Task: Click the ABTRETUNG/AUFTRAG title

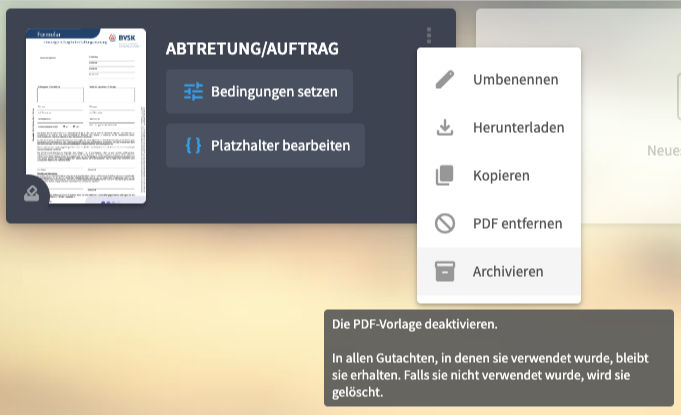Action: 252,49
